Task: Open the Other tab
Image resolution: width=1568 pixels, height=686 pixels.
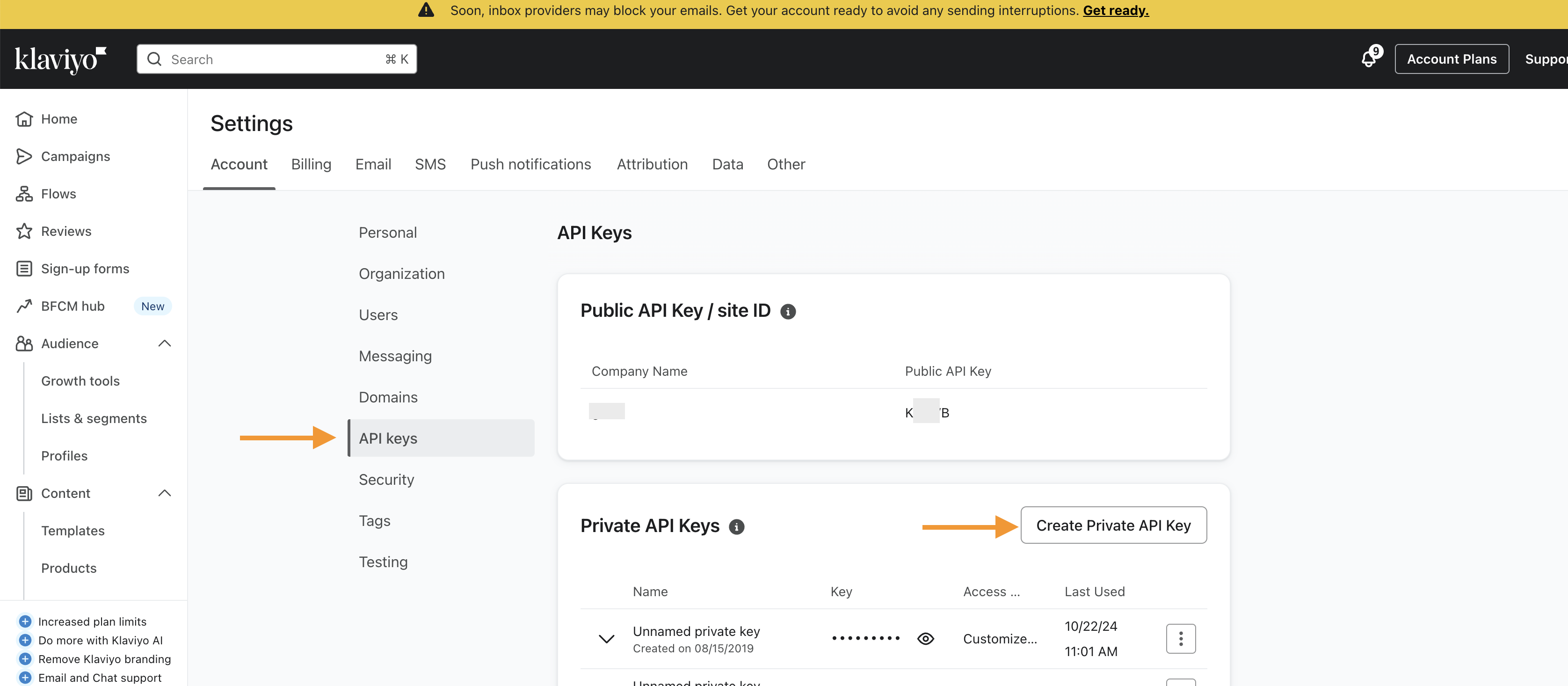Action: (x=786, y=164)
